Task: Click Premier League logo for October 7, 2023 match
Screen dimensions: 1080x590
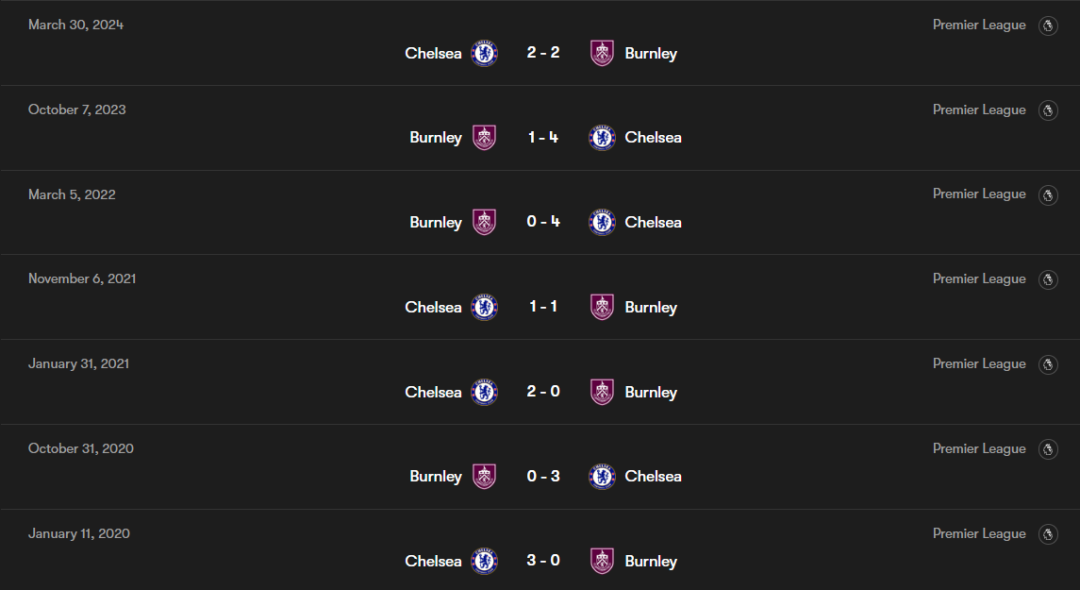Action: (1048, 110)
